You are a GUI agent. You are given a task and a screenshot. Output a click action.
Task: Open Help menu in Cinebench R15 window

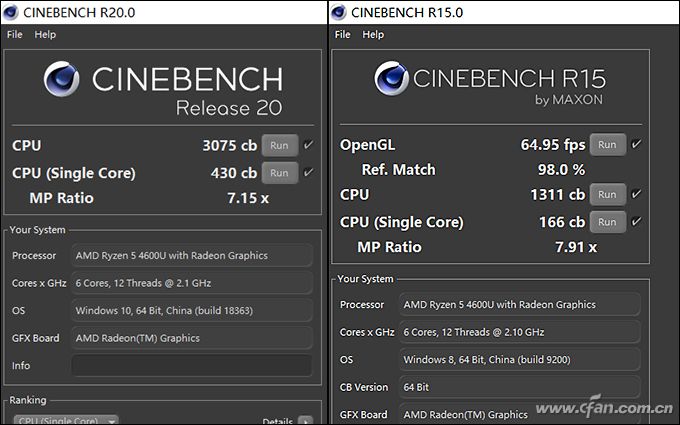click(x=373, y=34)
